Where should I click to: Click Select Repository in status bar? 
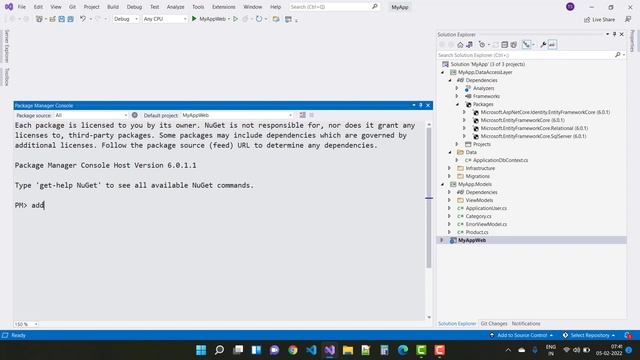(x=589, y=336)
